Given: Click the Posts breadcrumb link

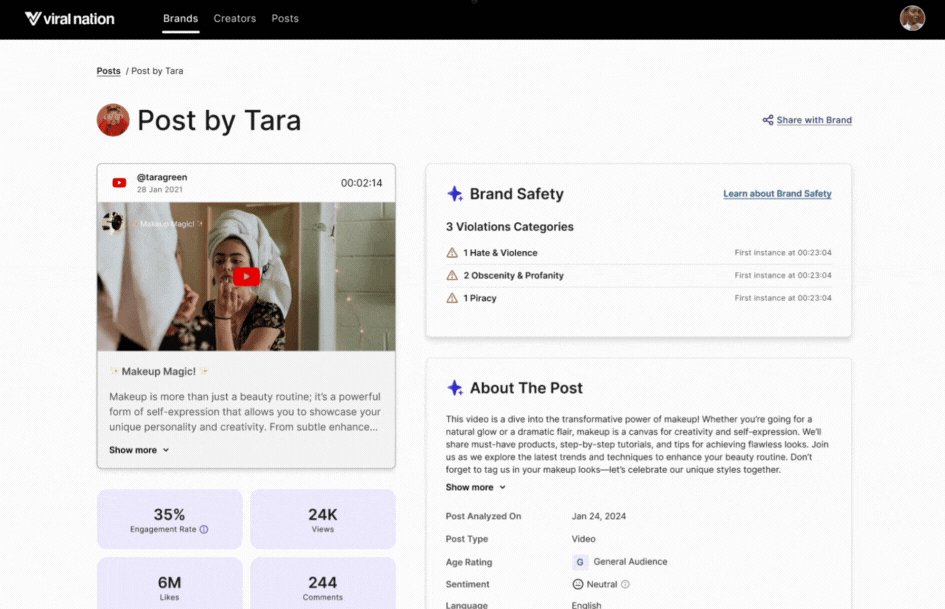Looking at the screenshot, I should [x=108, y=71].
